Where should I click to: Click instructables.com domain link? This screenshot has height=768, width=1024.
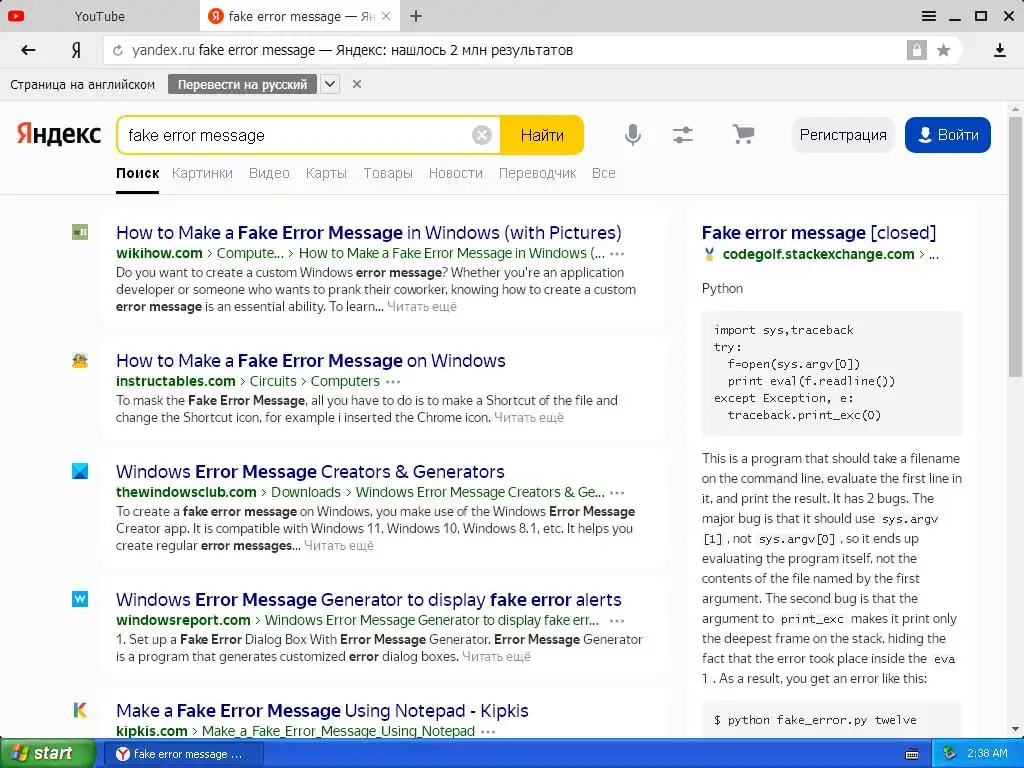[176, 381]
